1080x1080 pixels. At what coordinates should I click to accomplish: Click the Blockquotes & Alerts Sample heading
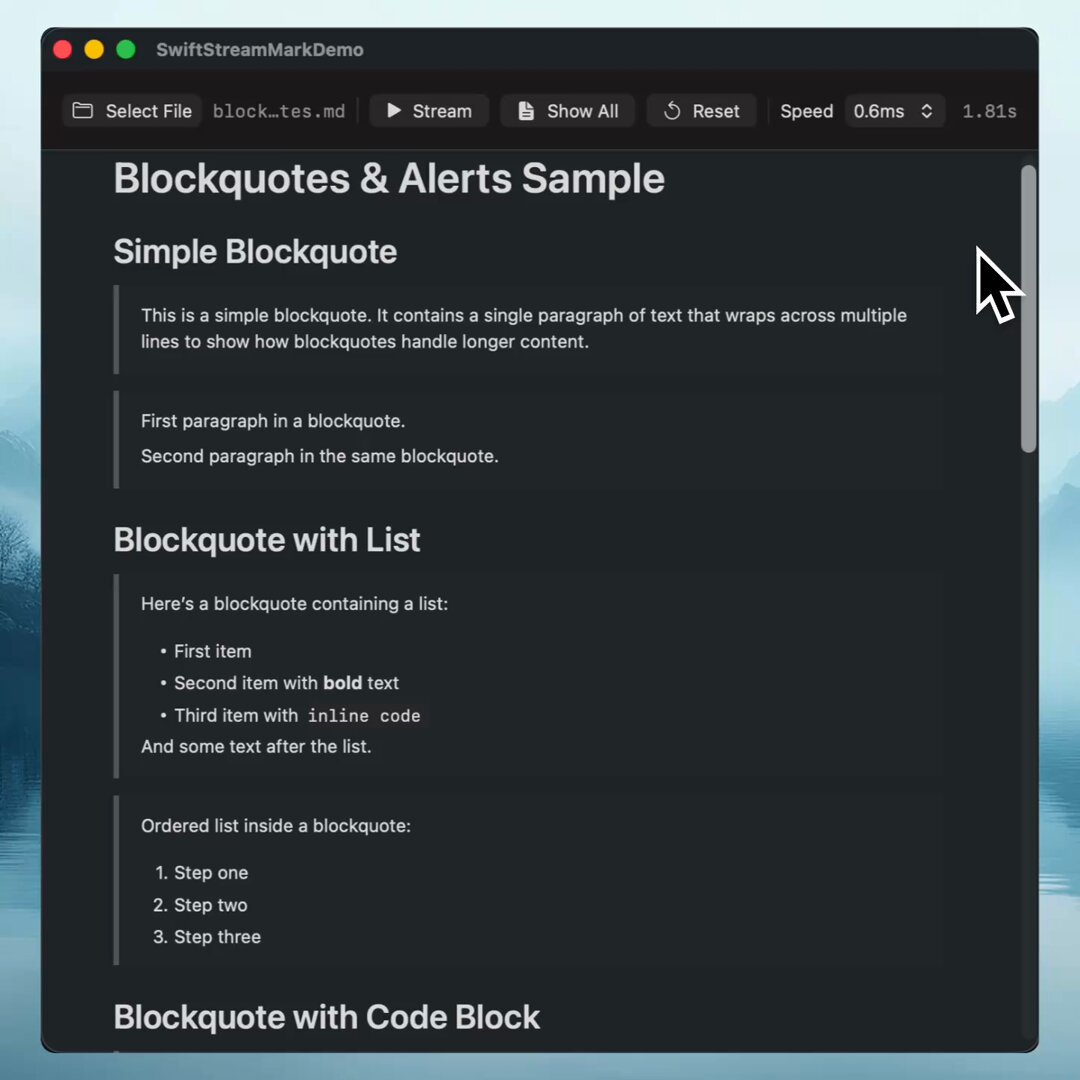point(389,179)
